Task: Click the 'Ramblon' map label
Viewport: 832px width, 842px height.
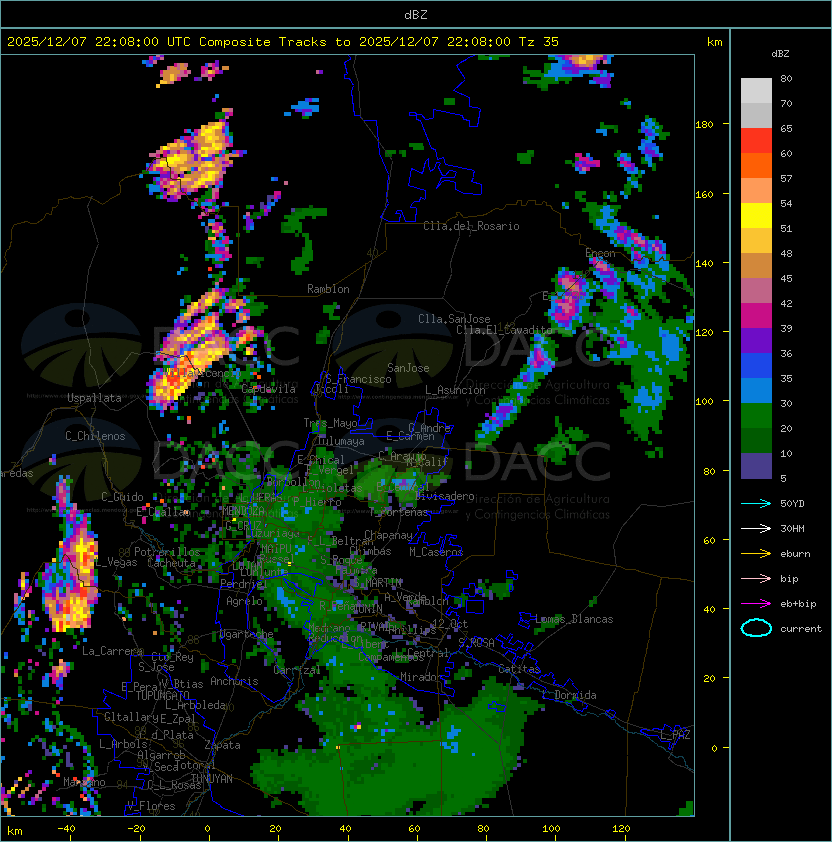Action: click(328, 289)
